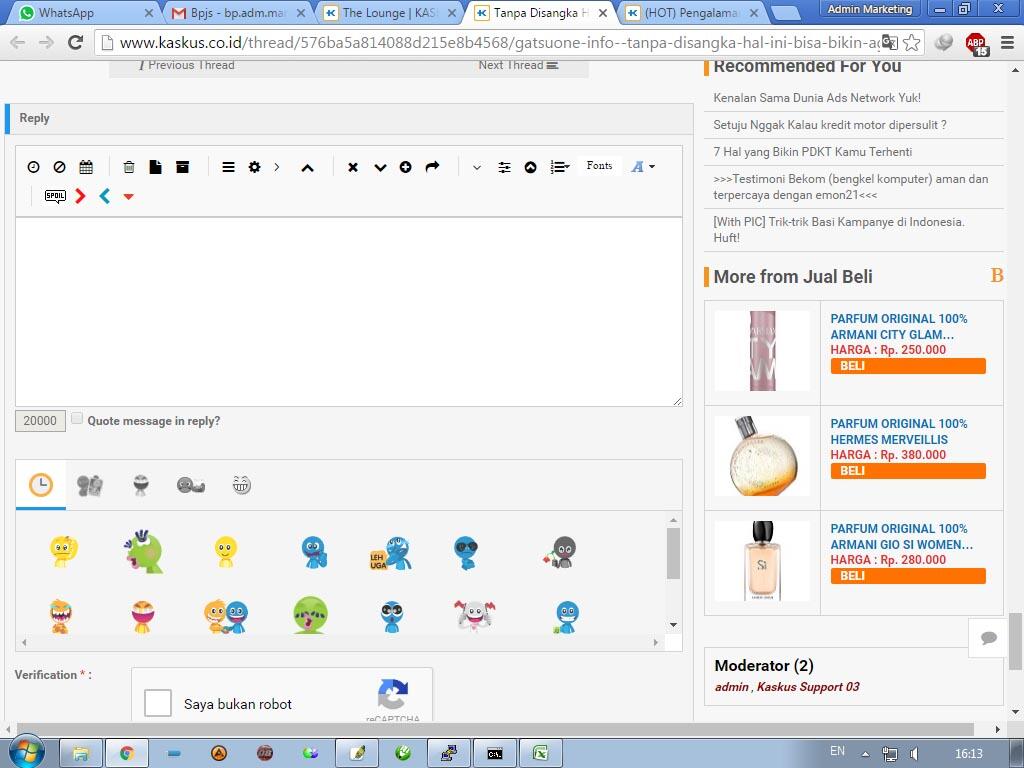Open Kaskus Support 03 moderator profile
The width and height of the screenshot is (1024, 768).
(808, 686)
